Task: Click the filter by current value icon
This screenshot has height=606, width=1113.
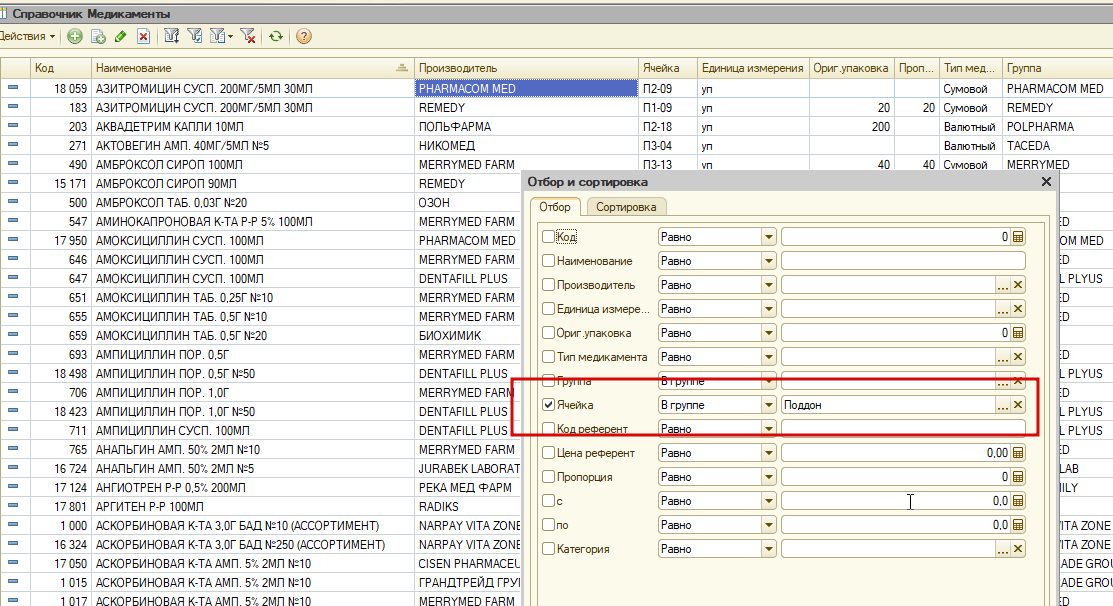Action: [194, 36]
